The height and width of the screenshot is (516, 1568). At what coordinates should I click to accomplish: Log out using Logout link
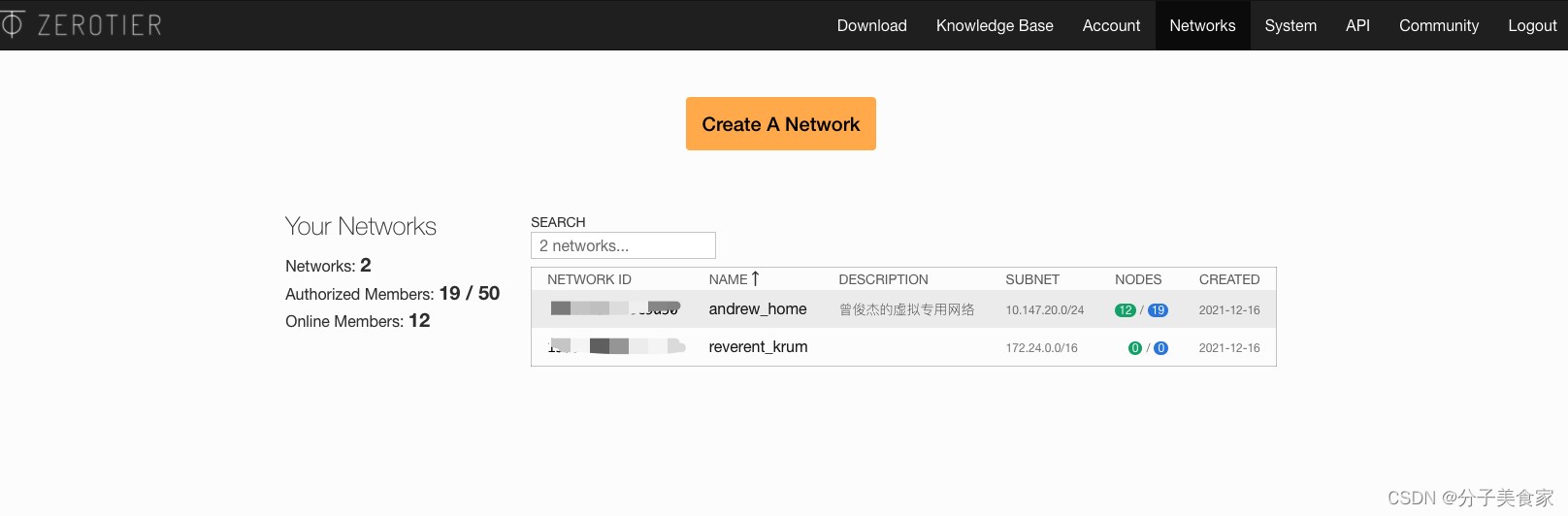point(1531,25)
